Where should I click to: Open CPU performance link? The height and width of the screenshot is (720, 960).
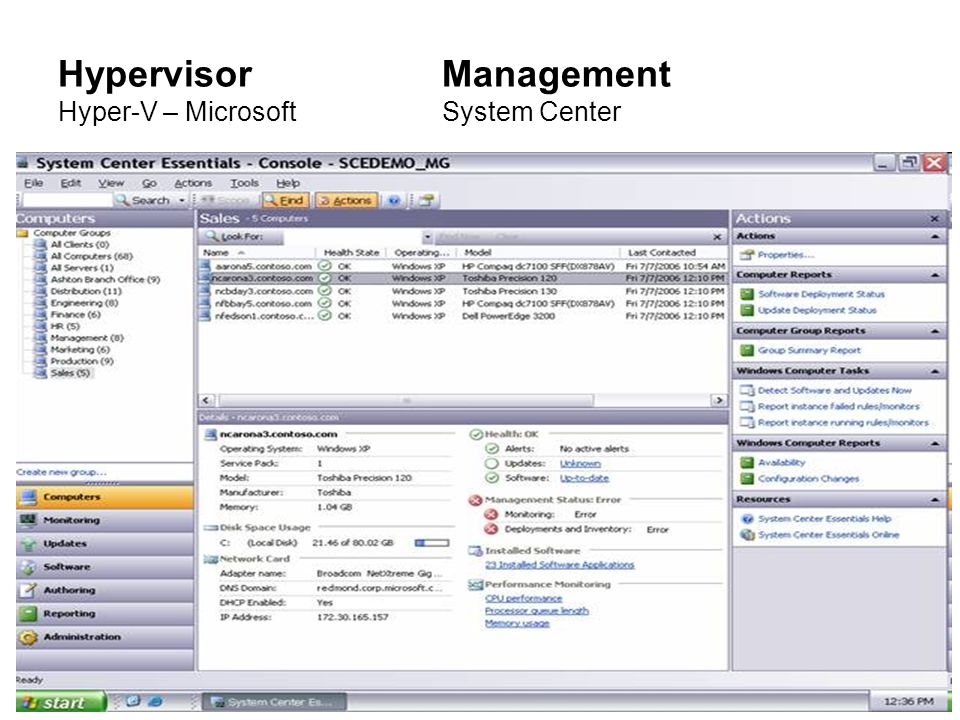523,598
